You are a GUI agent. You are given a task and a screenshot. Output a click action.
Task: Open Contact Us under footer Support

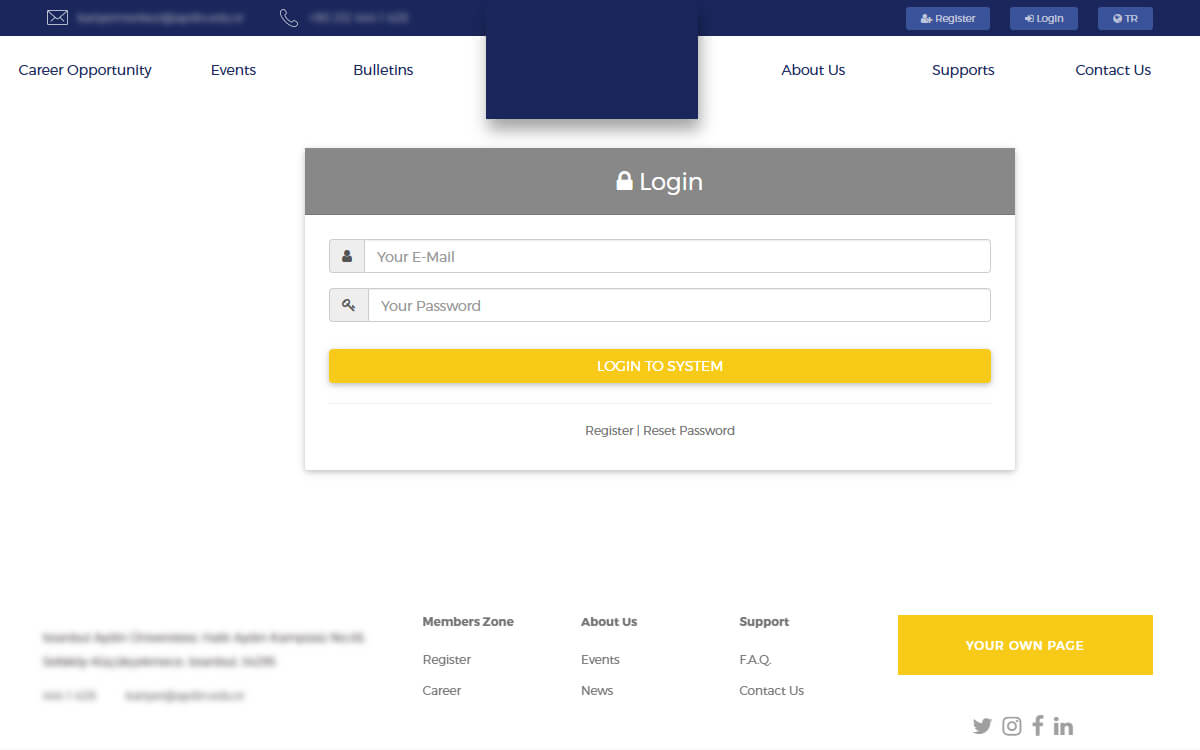click(771, 691)
